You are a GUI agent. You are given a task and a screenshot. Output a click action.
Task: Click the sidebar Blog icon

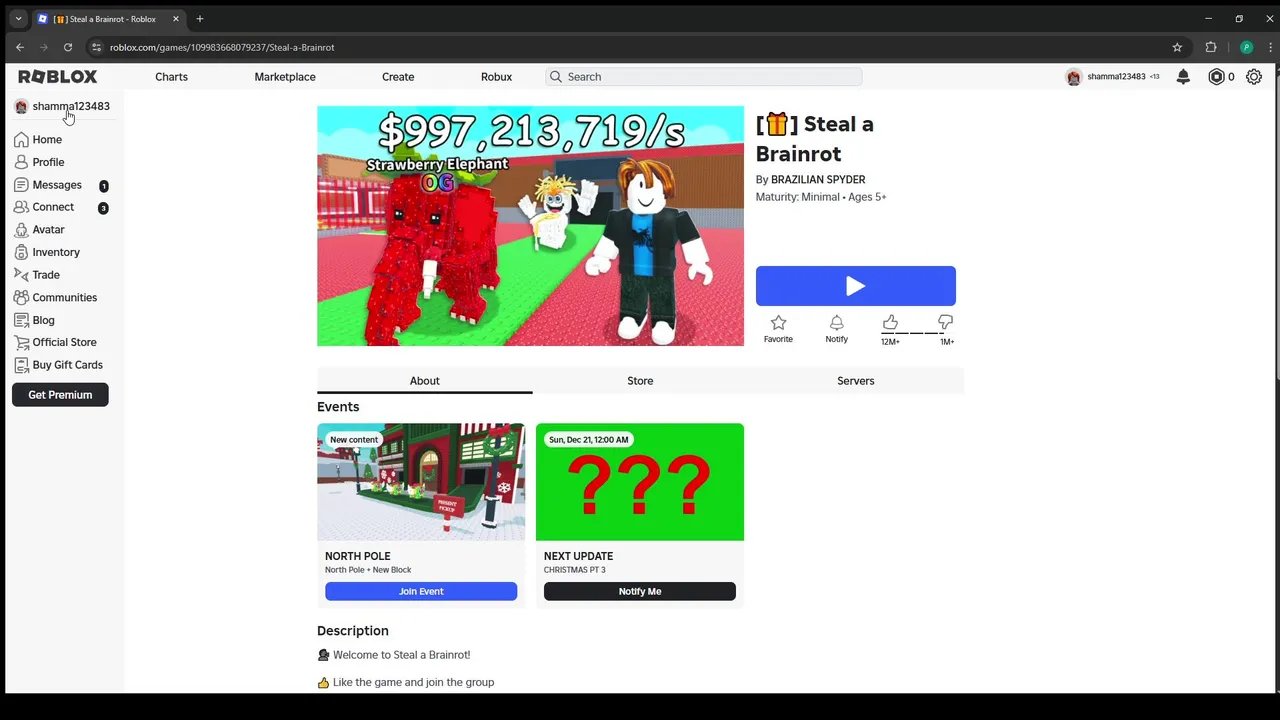pyautogui.click(x=21, y=320)
